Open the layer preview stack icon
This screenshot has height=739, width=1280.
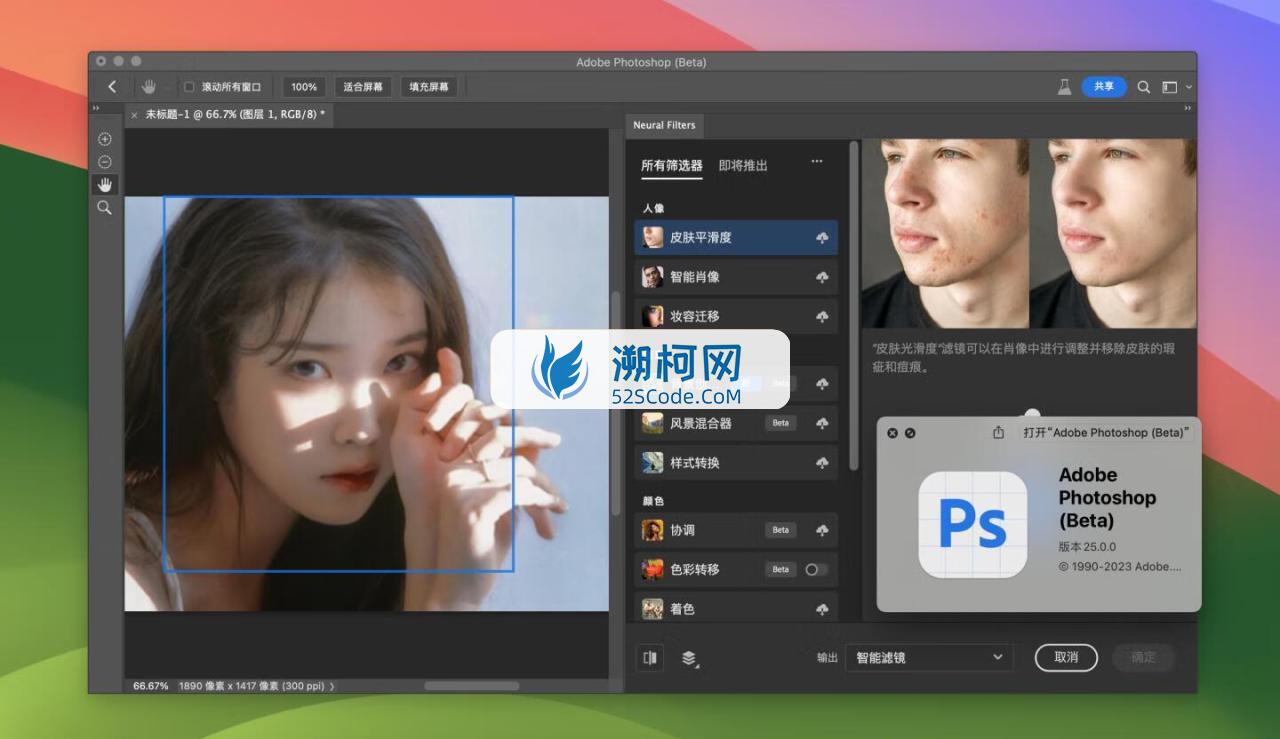pos(689,658)
